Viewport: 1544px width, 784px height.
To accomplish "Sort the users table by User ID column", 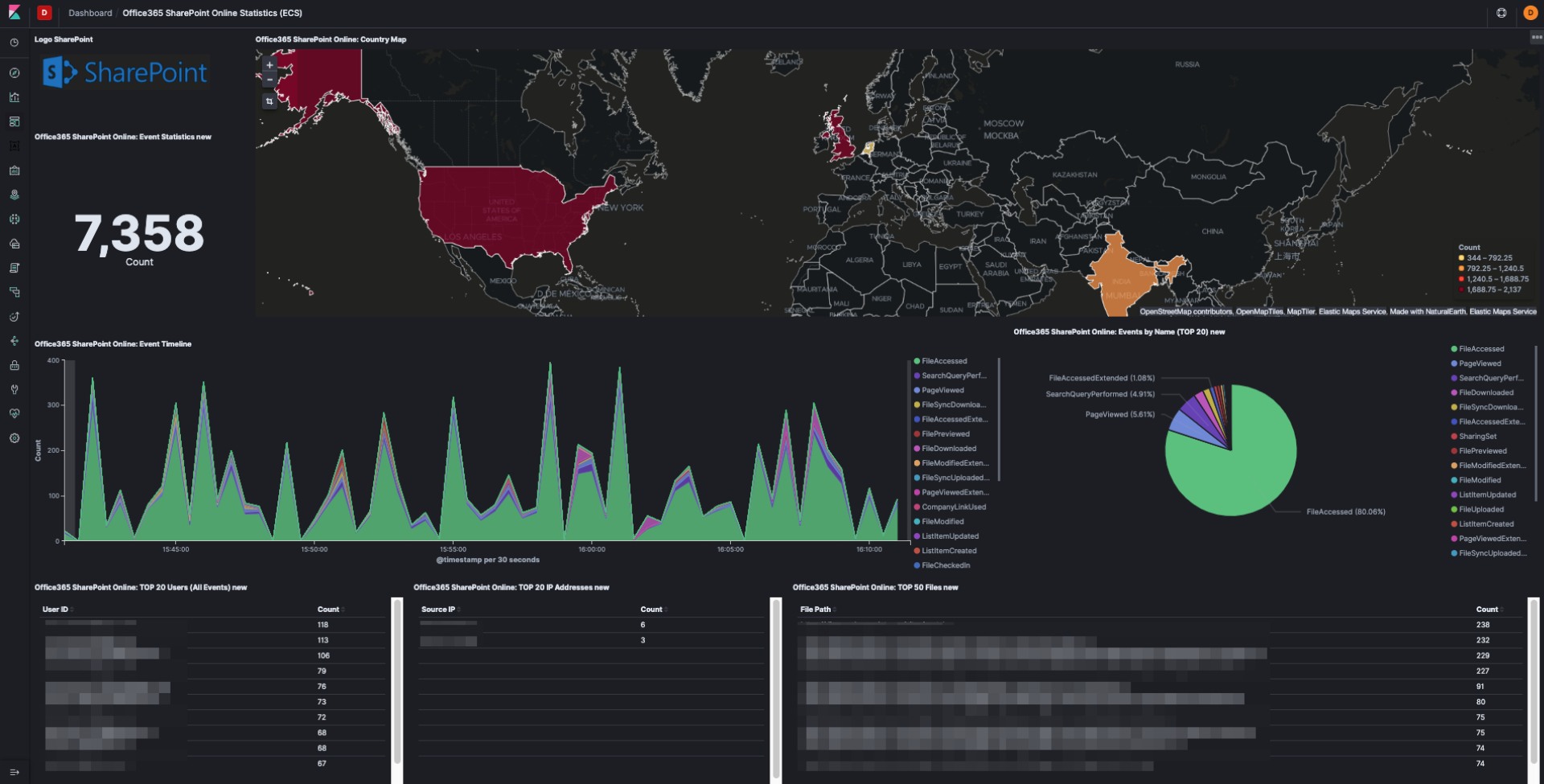I will coord(55,610).
